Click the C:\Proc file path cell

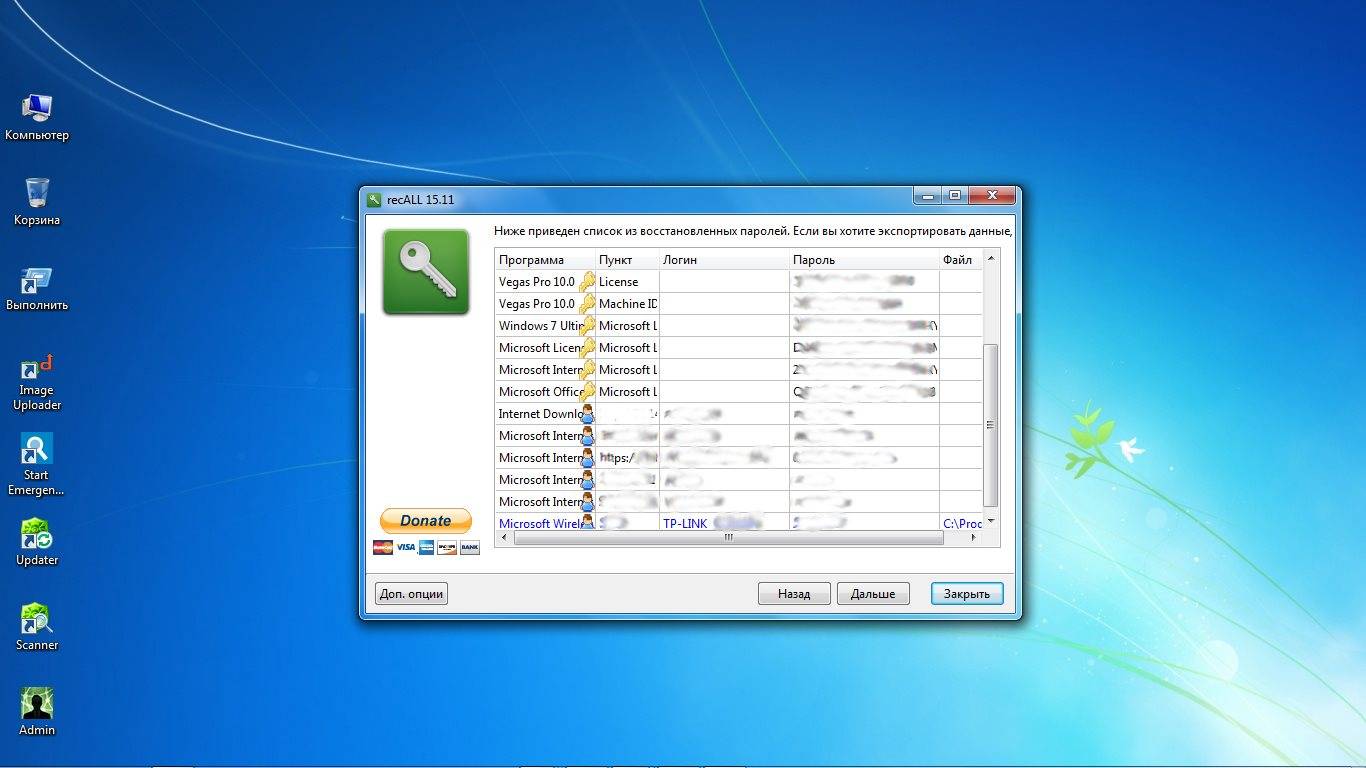[x=962, y=524]
